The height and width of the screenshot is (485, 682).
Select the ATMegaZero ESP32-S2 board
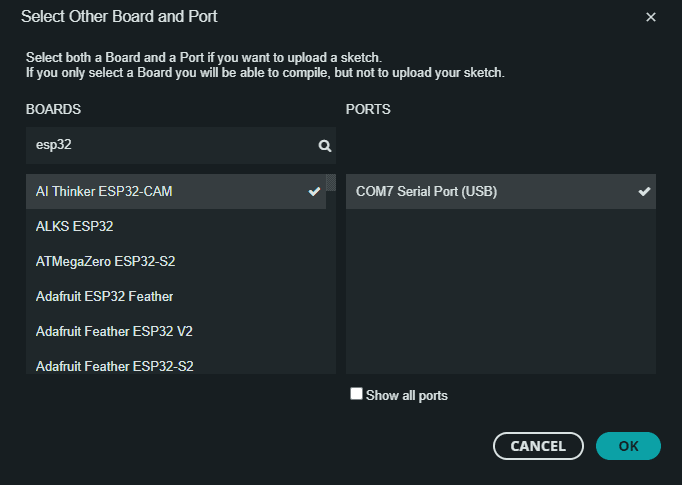176,261
